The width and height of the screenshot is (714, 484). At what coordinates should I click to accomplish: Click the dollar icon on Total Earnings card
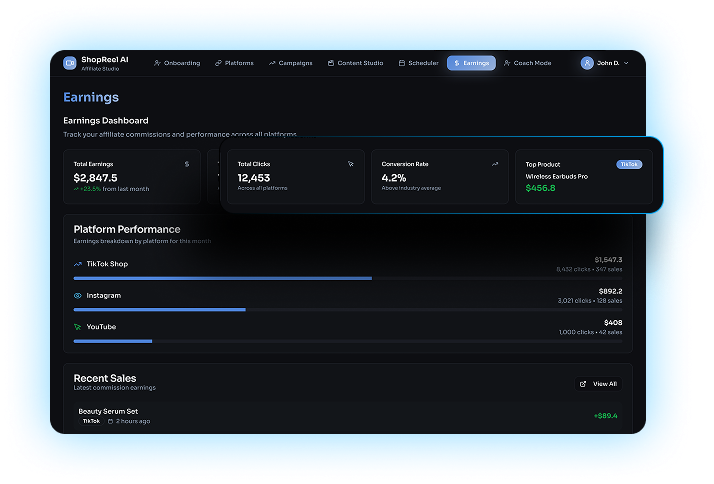(x=186, y=164)
